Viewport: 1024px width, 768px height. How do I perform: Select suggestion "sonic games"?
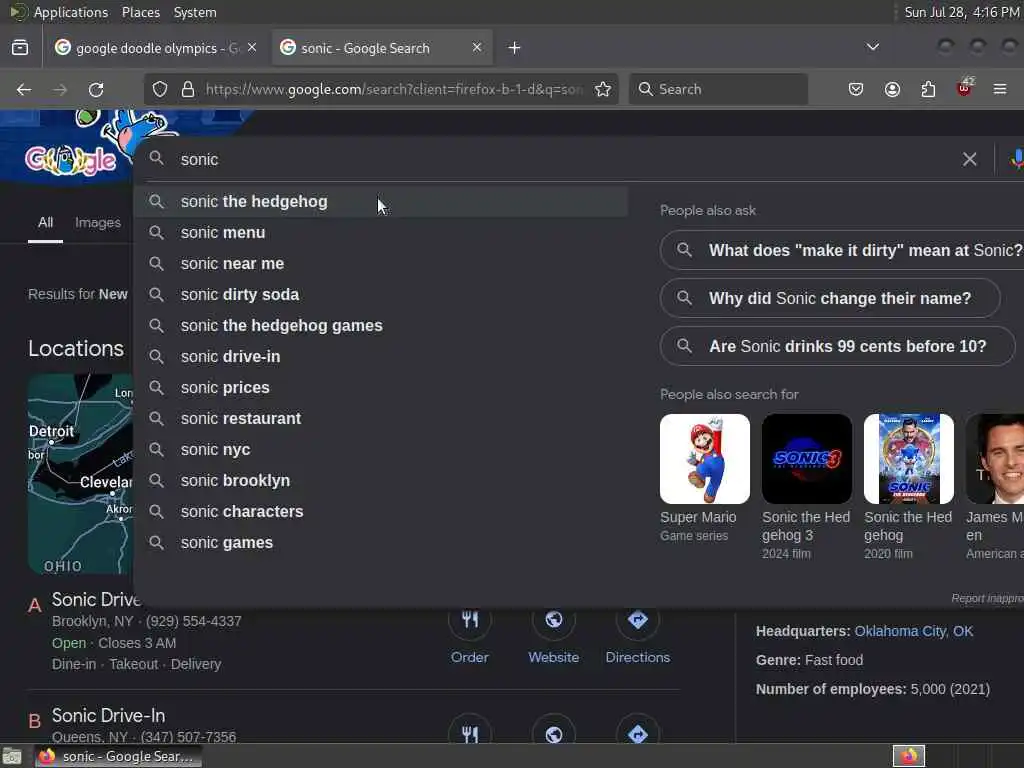381,543
